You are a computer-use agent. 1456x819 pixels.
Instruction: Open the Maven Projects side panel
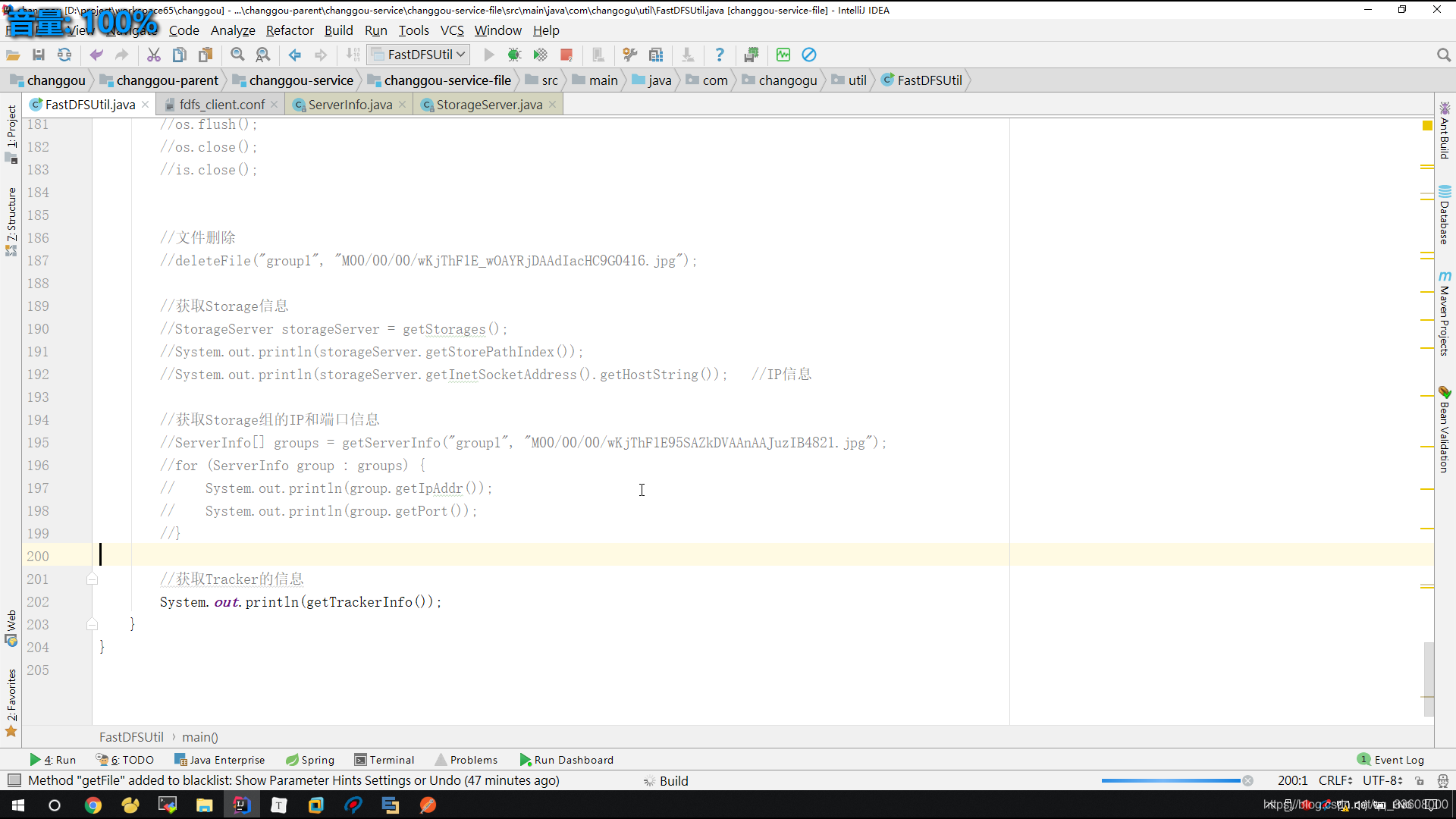(1445, 313)
